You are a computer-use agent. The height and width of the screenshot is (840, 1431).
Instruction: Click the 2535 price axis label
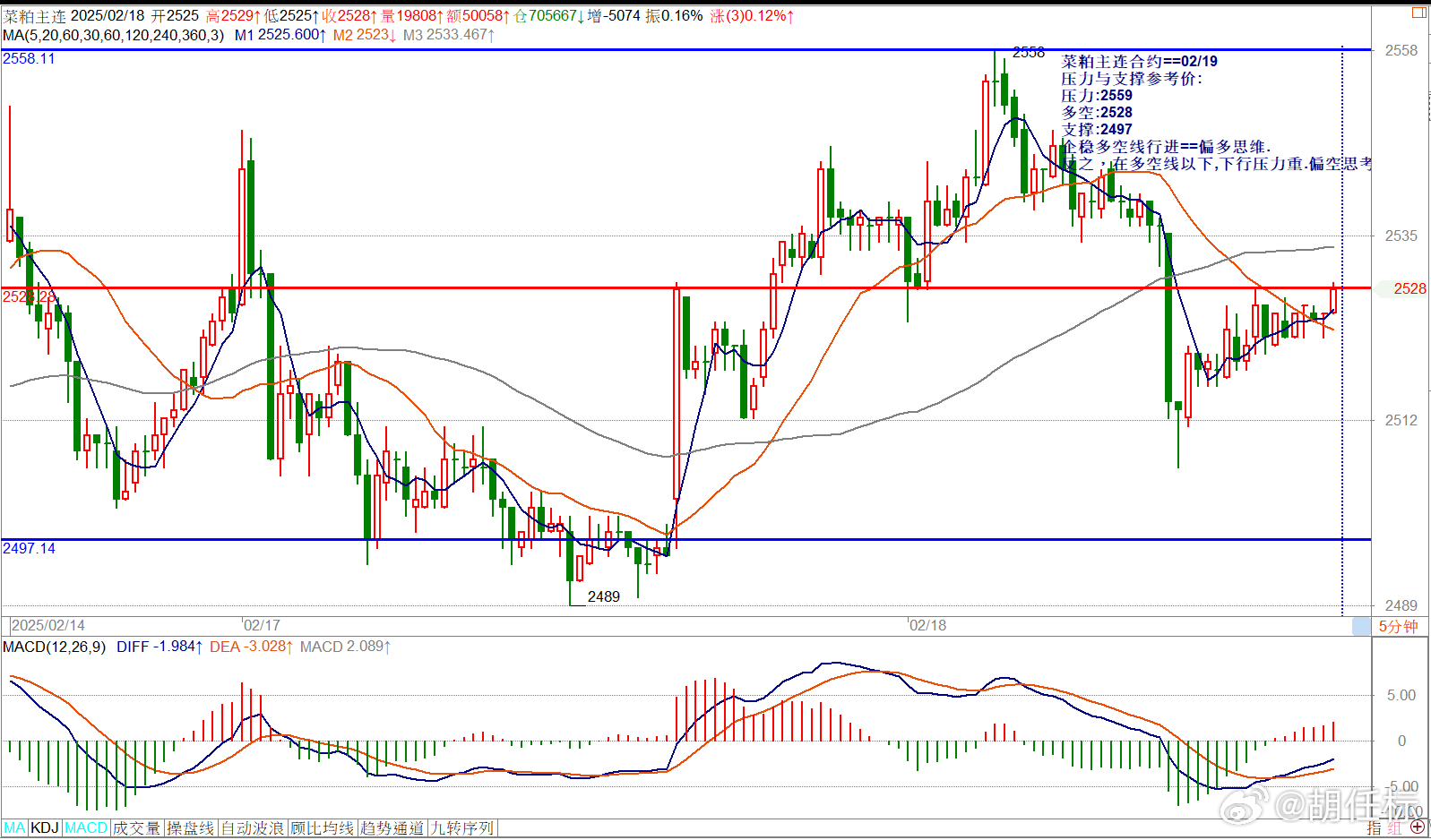click(1401, 236)
